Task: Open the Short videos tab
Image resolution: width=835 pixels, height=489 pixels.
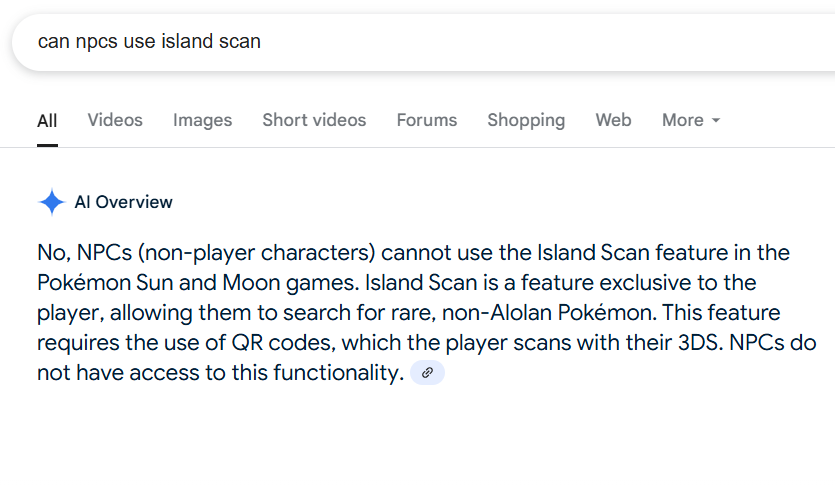Action: pyautogui.click(x=314, y=120)
